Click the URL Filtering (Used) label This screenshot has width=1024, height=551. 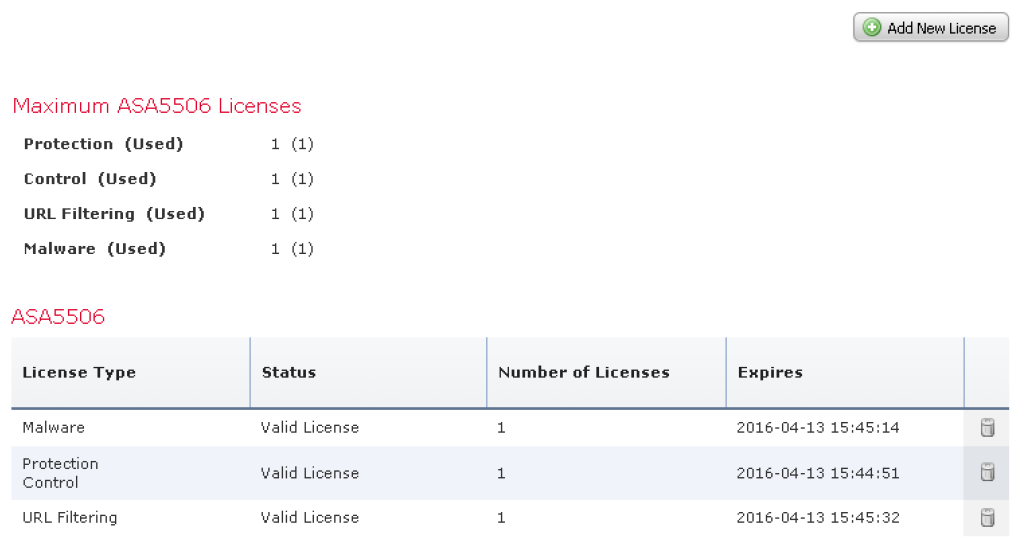[114, 214]
